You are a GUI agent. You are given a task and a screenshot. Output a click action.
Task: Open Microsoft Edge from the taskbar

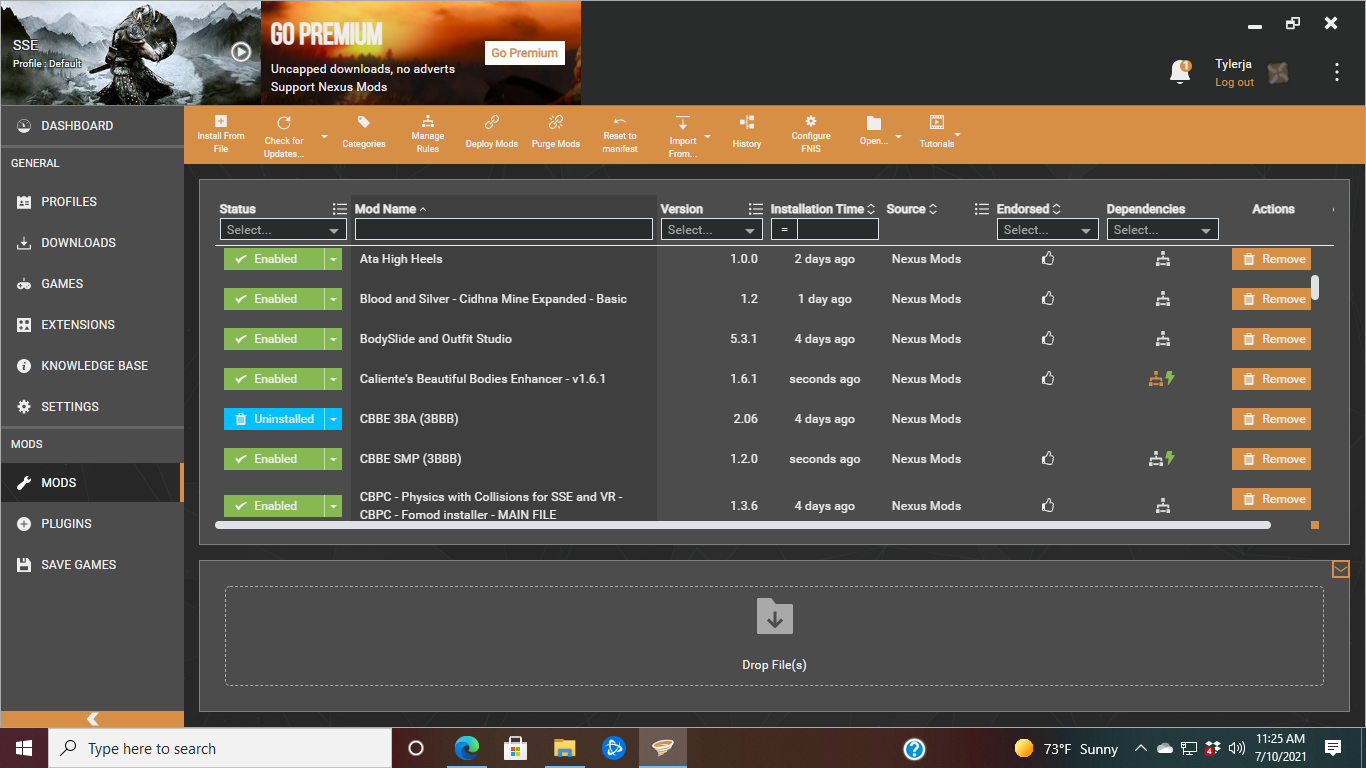tap(466, 748)
